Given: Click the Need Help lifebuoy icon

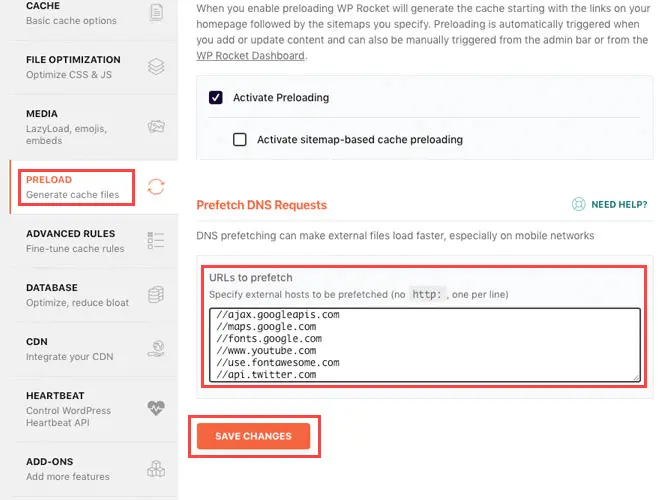Looking at the screenshot, I should (578, 205).
